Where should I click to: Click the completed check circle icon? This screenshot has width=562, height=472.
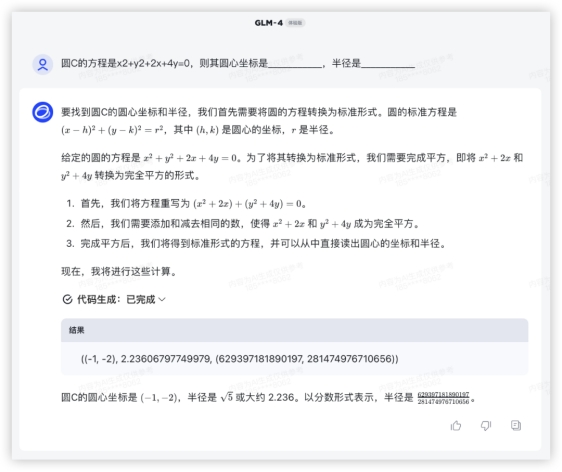67,299
